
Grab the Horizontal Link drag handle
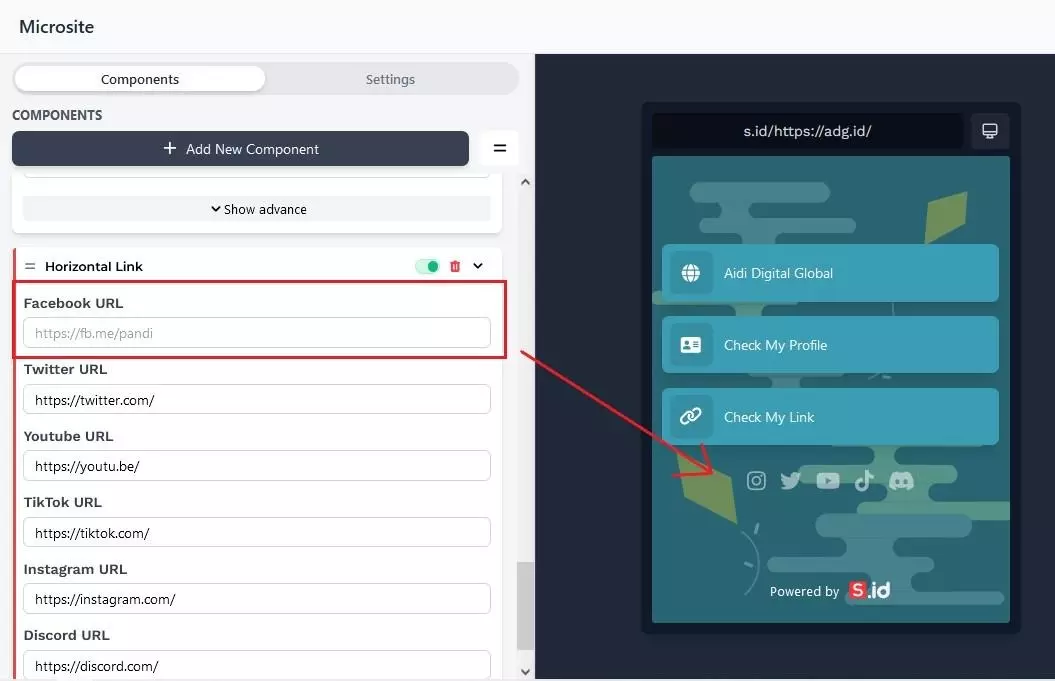click(x=30, y=266)
